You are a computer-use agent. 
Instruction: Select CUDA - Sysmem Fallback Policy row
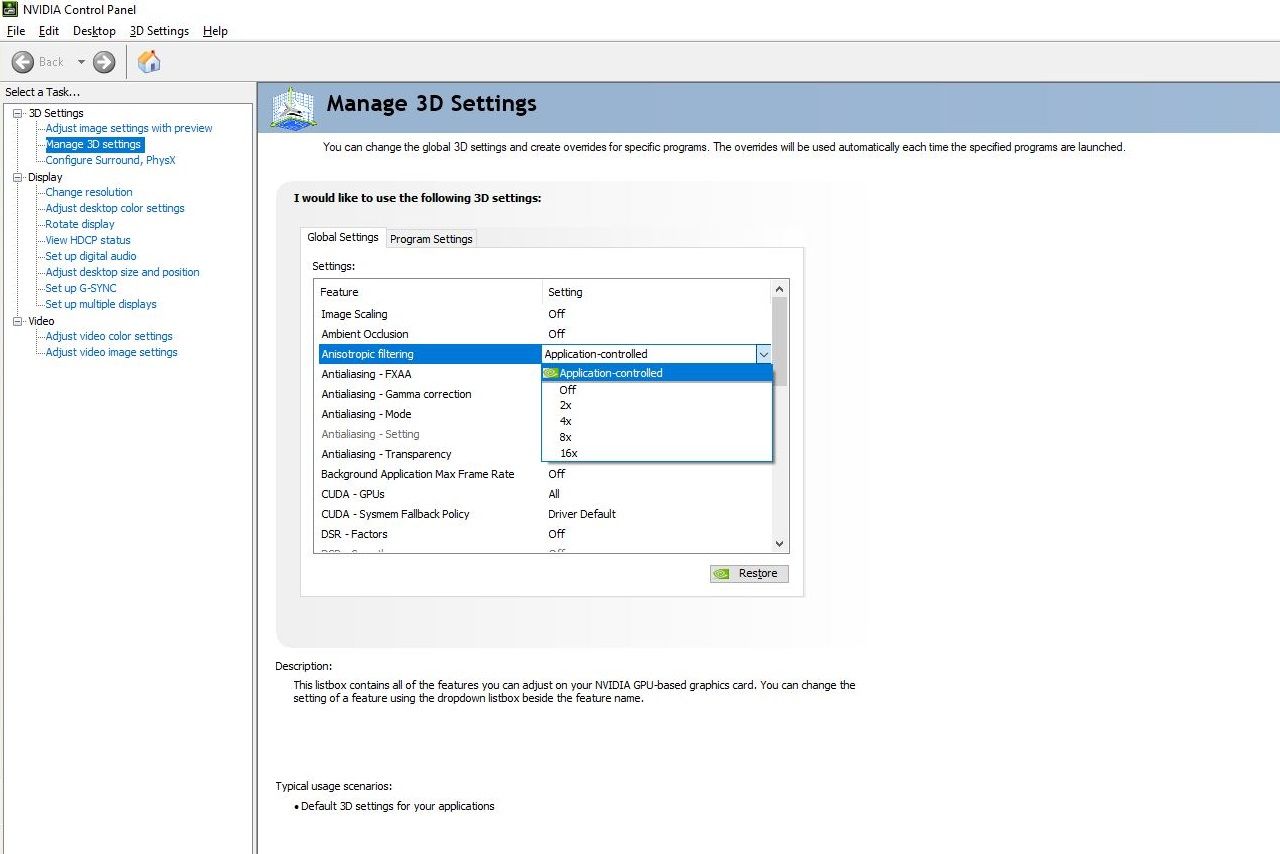tap(543, 514)
